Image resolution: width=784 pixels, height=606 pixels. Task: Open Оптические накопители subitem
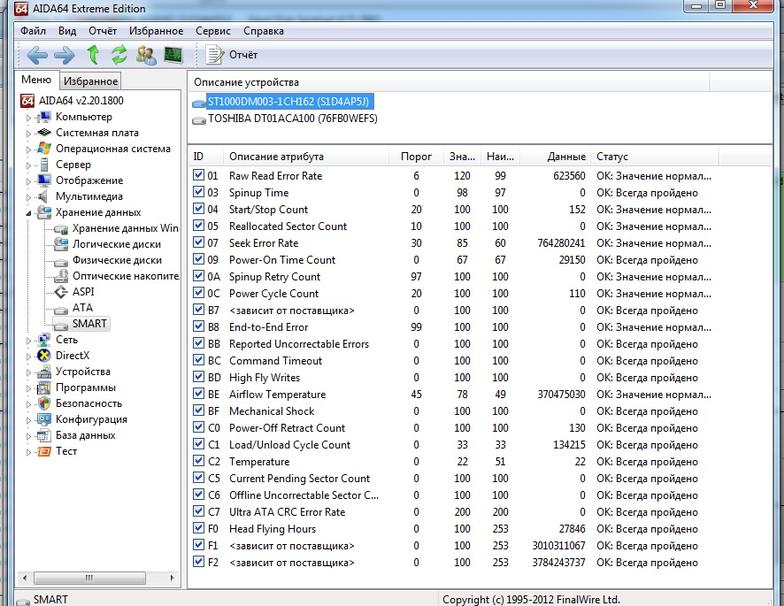126,276
